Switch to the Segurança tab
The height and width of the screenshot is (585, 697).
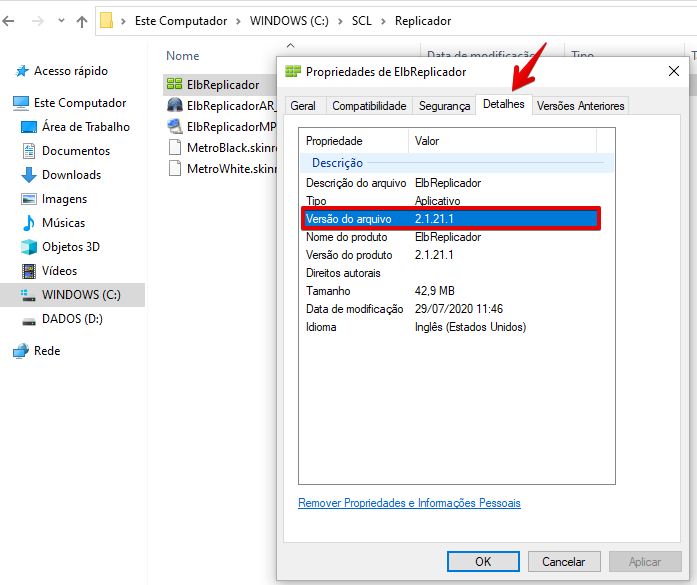445,106
